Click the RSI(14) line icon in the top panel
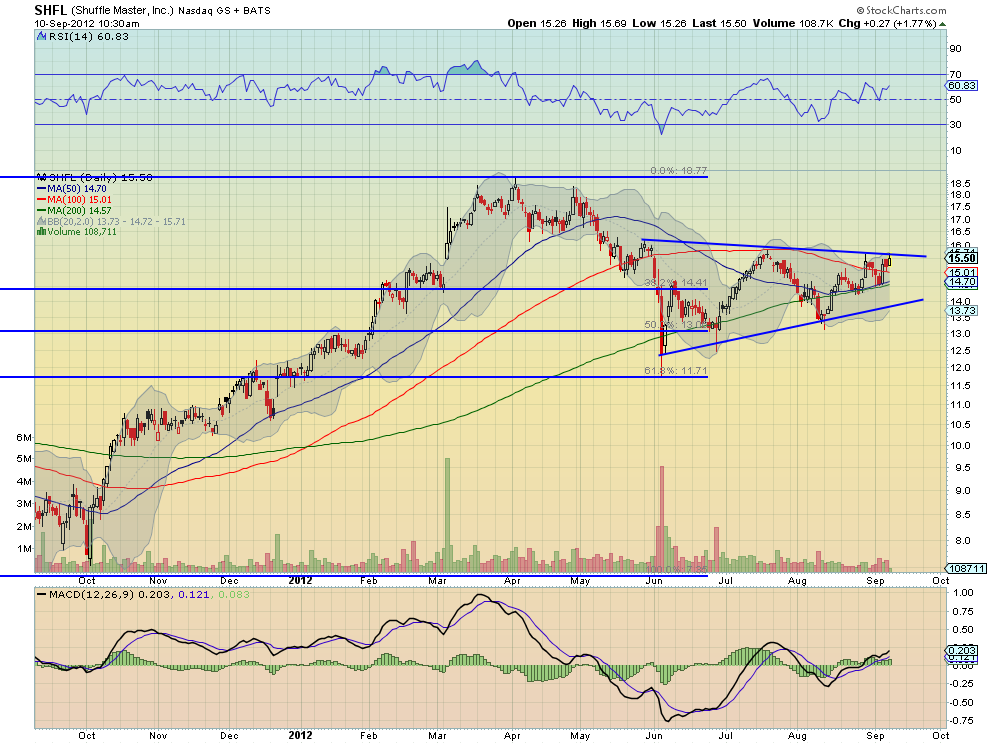 tap(39, 37)
